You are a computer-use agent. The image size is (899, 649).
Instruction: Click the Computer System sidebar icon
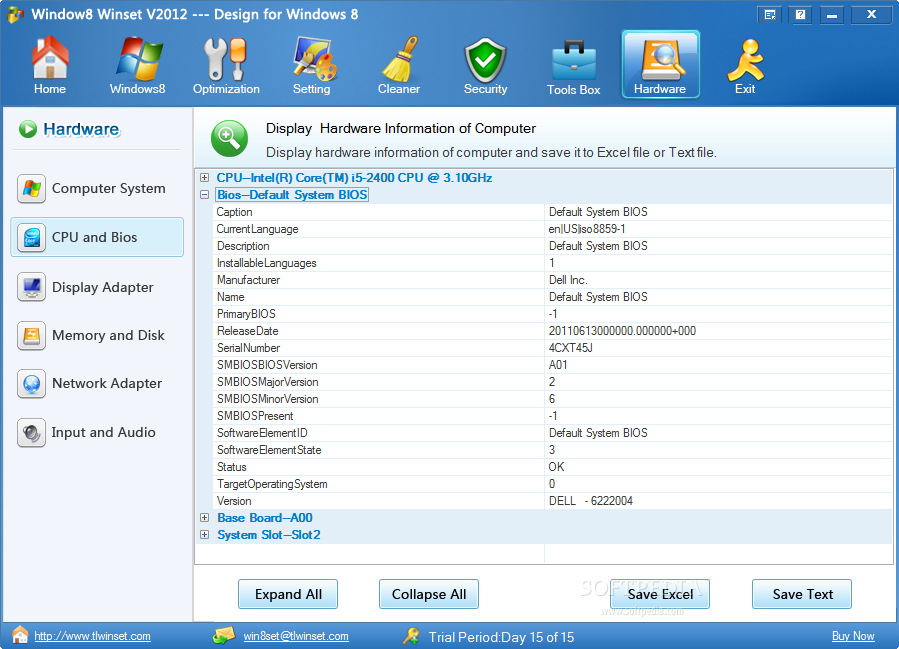click(x=32, y=189)
